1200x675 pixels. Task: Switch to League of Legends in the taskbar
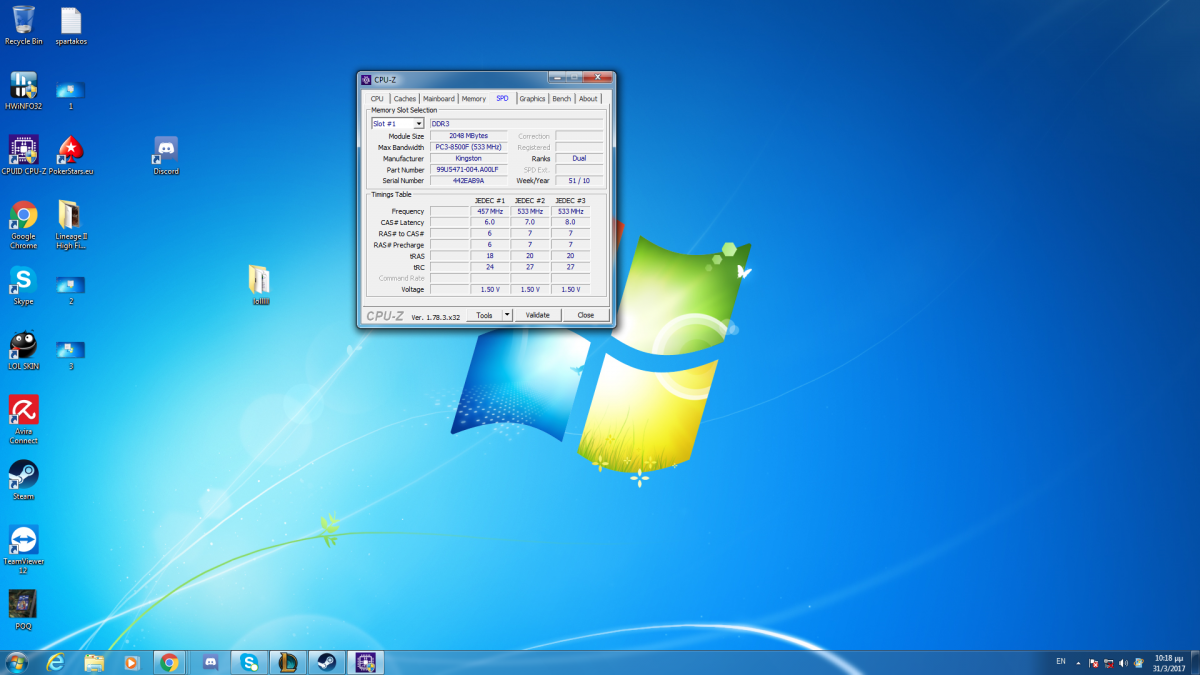tap(288, 662)
